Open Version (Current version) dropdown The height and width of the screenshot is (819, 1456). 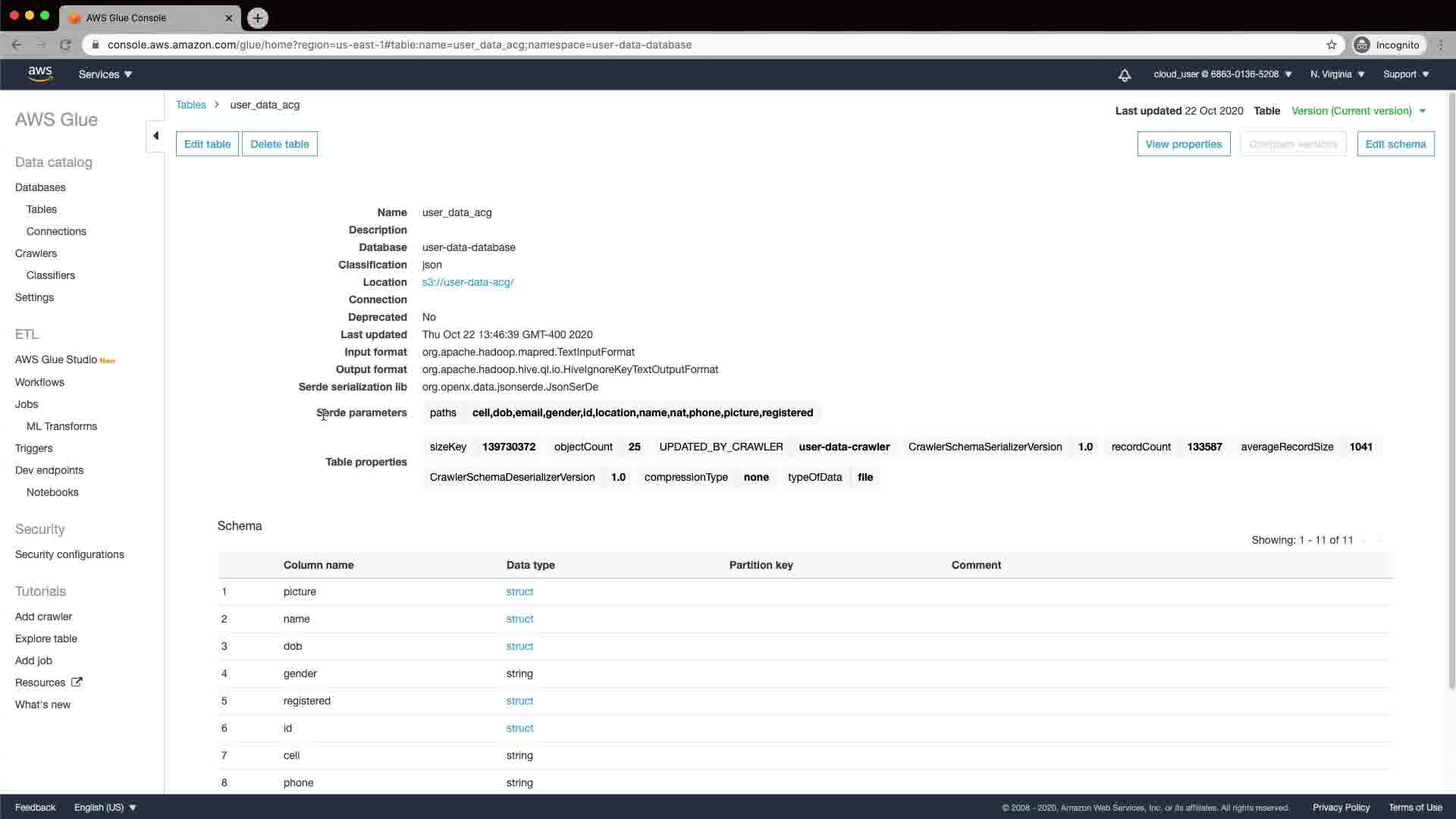coord(1358,111)
